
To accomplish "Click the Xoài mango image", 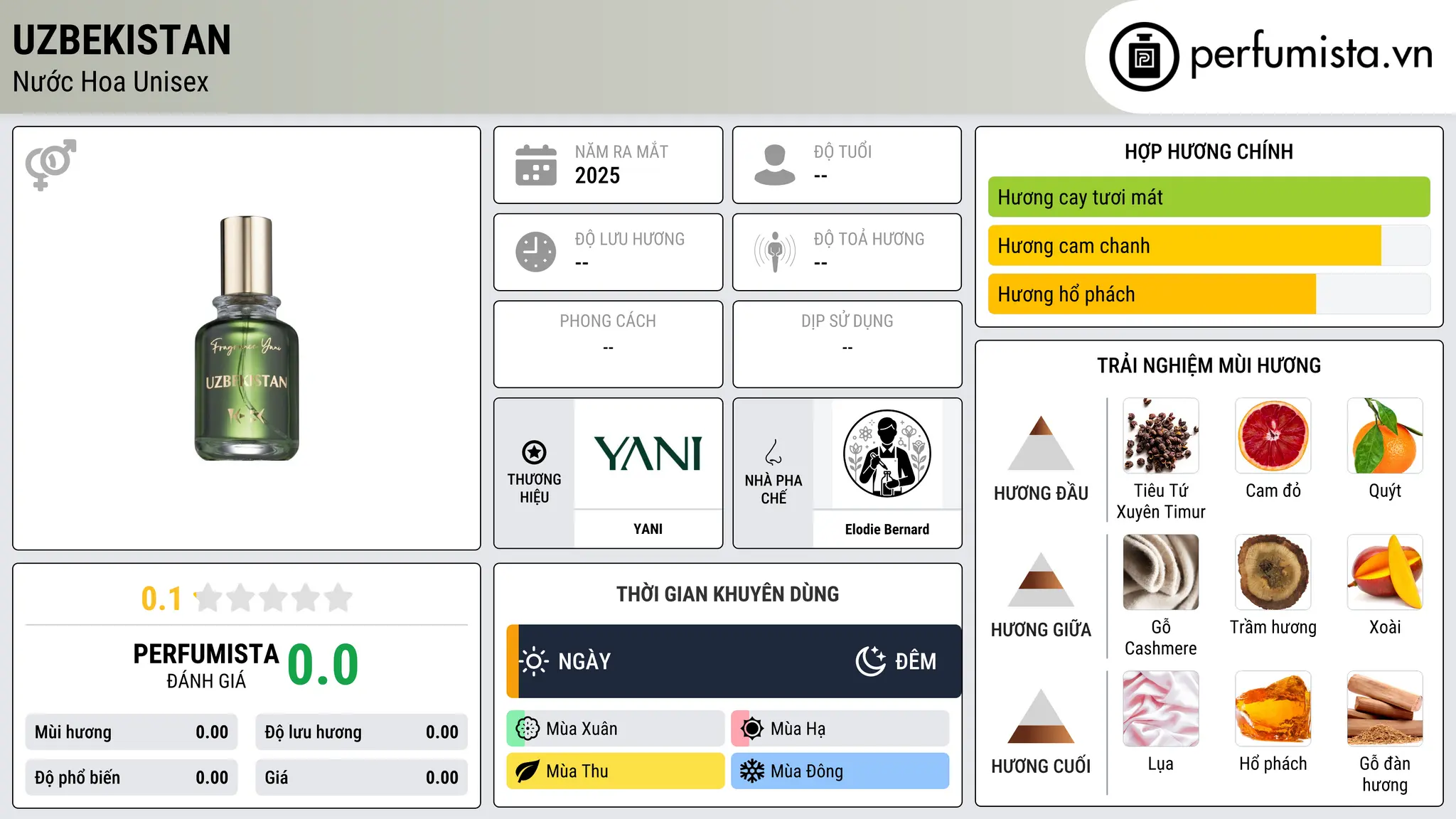I will 1385,572.
